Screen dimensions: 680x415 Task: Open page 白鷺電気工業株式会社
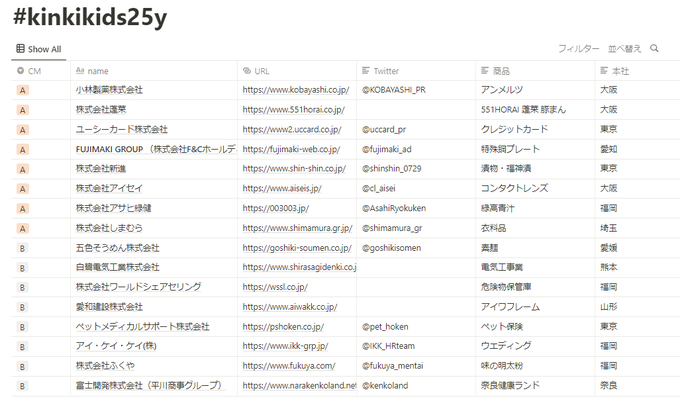[x=118, y=267]
